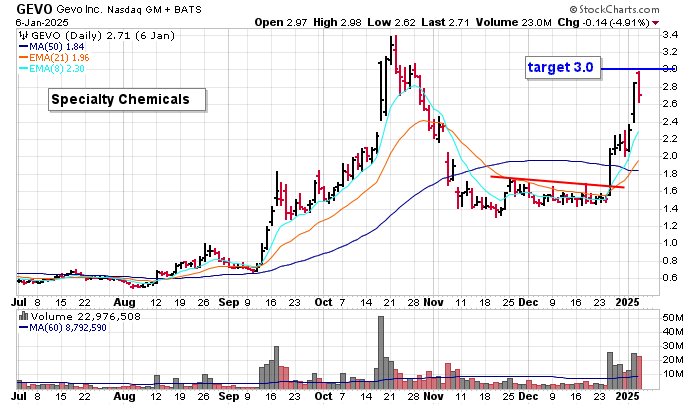Click the 'Low 2.62' value
The image size is (700, 405).
coord(392,22)
